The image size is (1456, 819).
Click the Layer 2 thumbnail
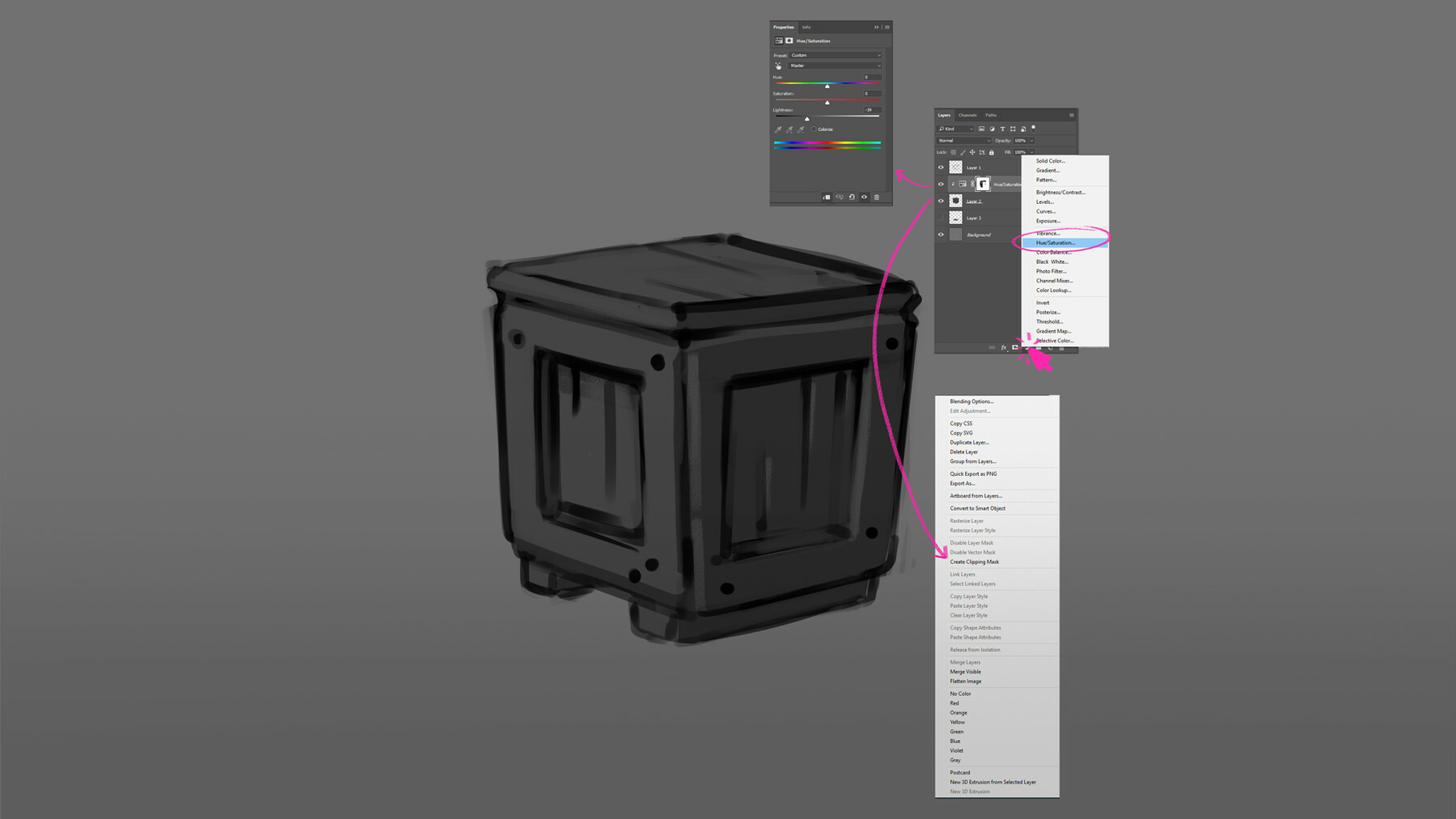coord(956,200)
